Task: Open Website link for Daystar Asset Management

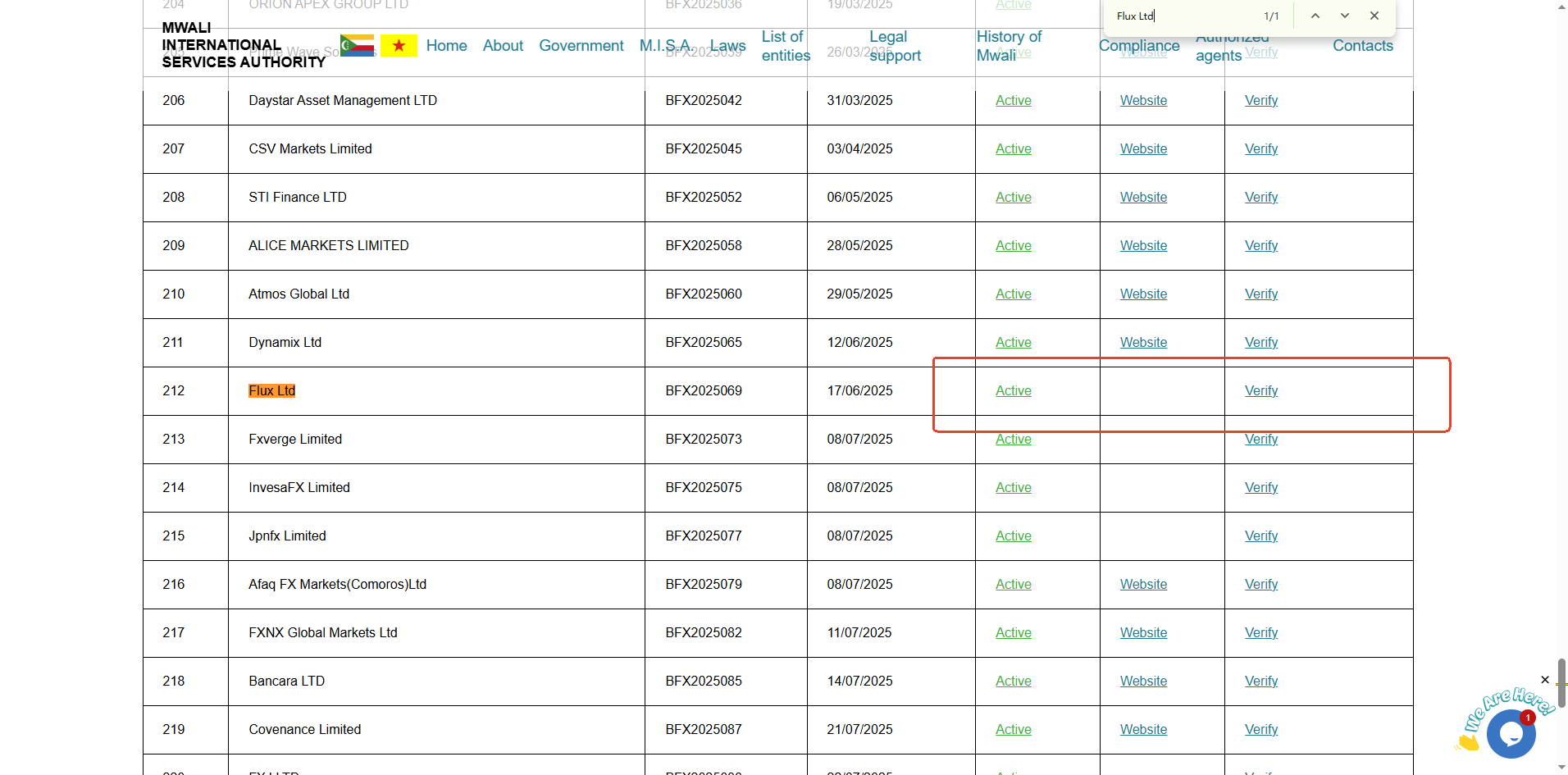Action: click(x=1143, y=101)
